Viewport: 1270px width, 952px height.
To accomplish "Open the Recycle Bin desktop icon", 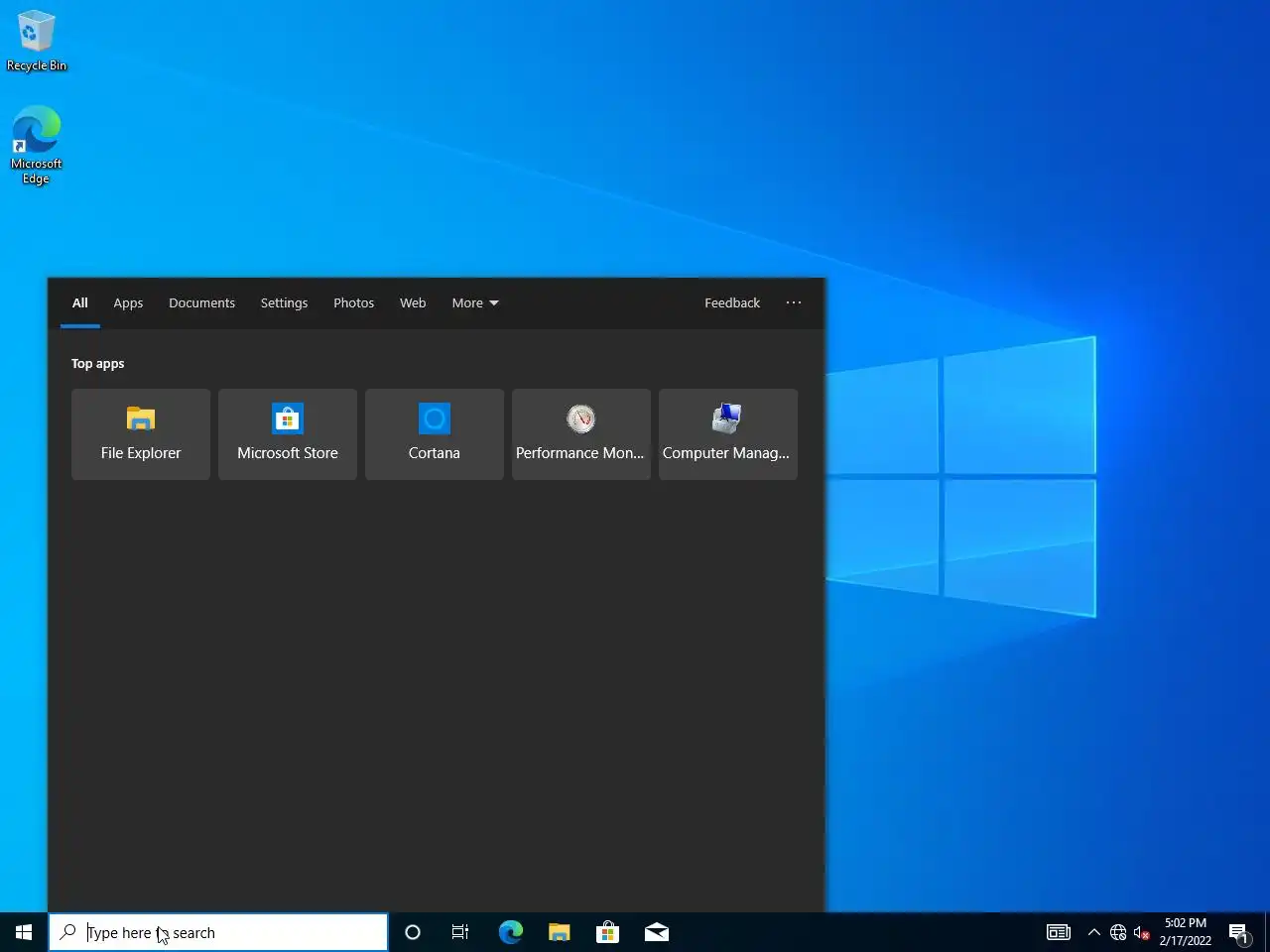I will click(x=36, y=42).
